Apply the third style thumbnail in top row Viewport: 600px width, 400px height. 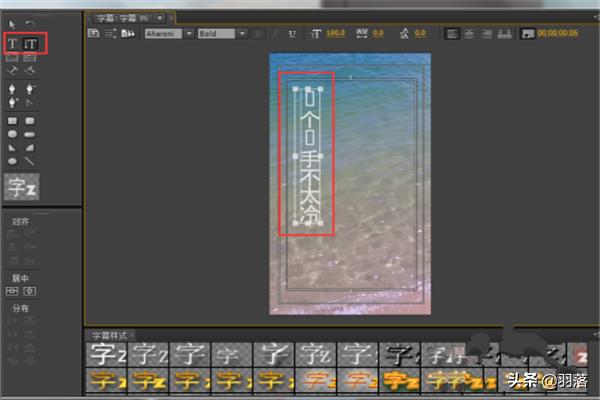coord(190,354)
